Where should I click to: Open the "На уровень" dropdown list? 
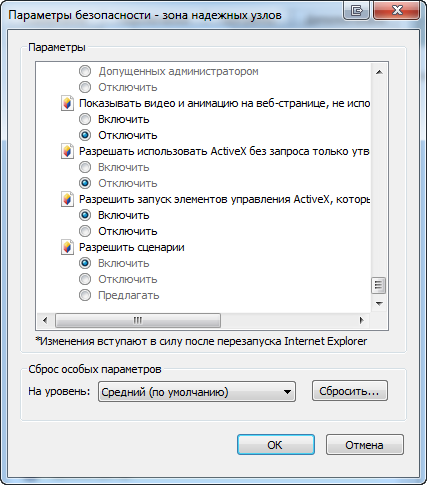point(197,392)
